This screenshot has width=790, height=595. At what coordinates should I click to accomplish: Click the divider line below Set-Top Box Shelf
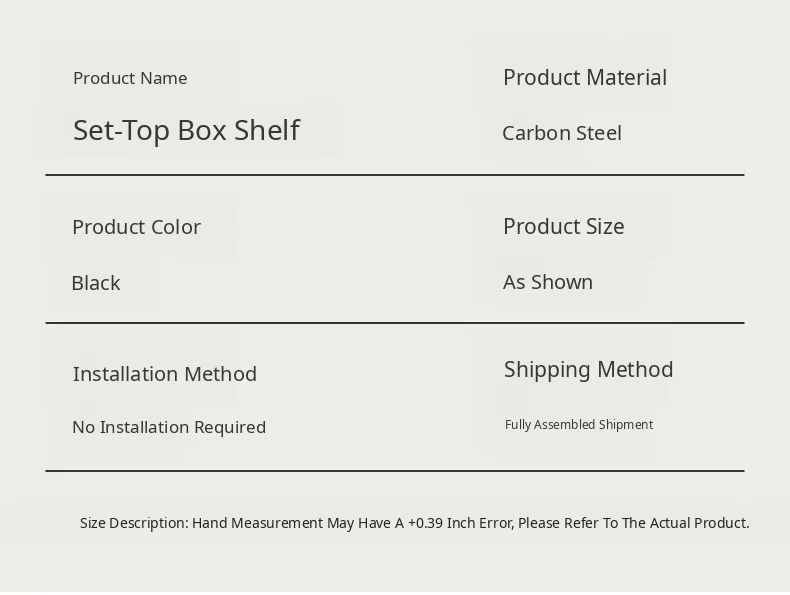[x=395, y=175]
